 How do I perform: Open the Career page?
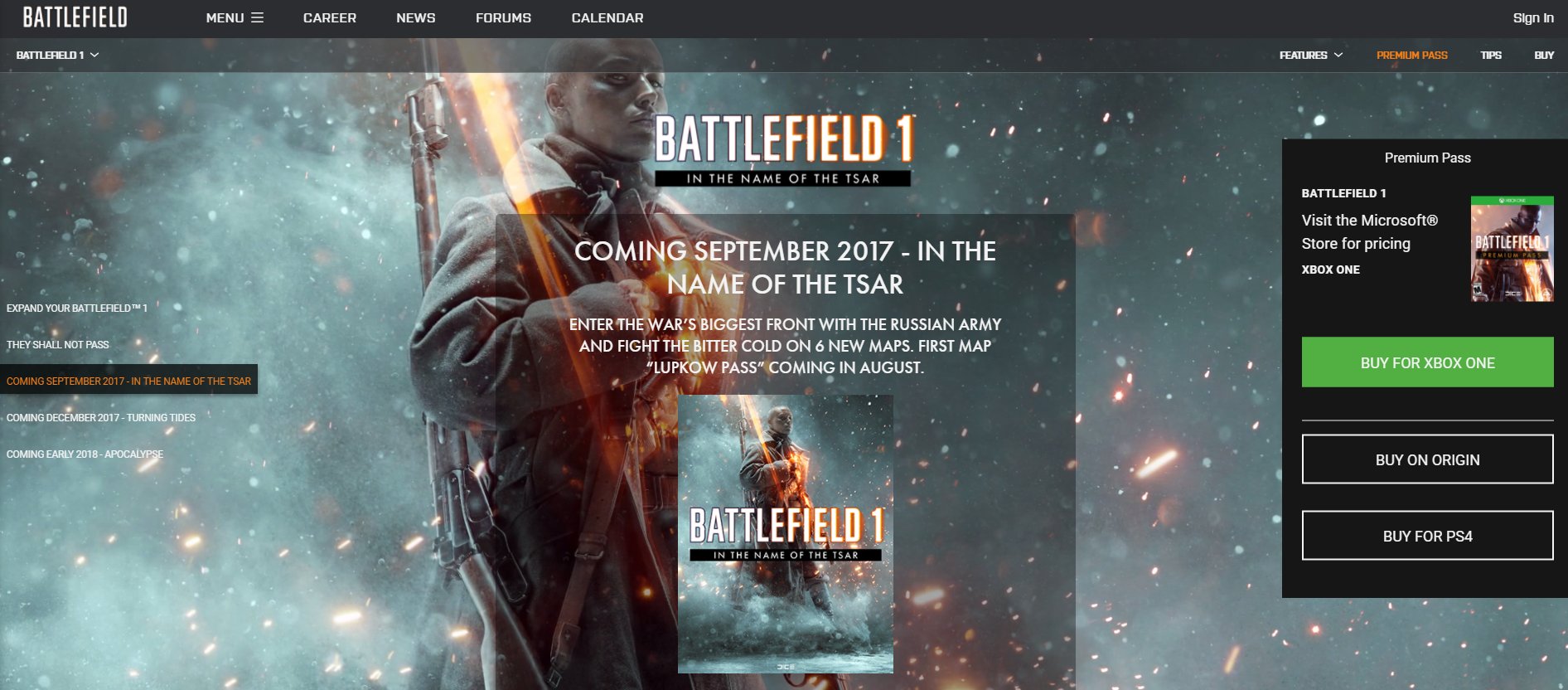[330, 17]
